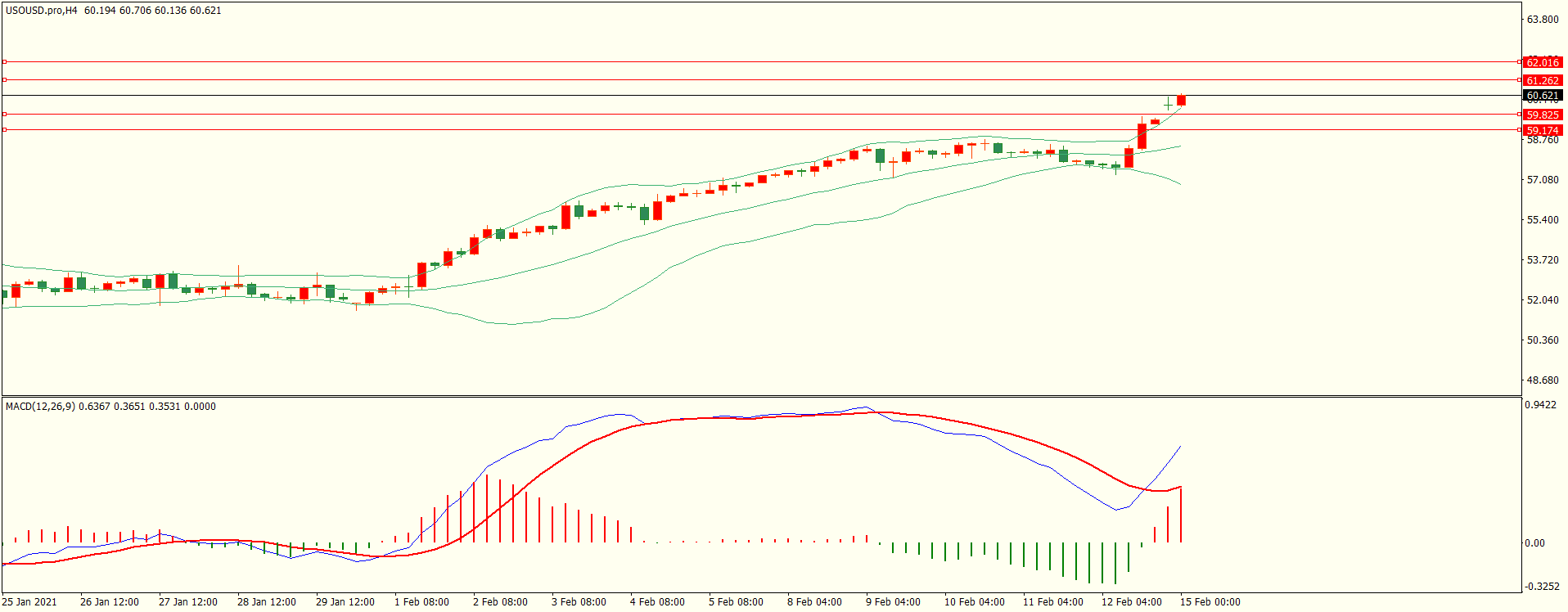The height and width of the screenshot is (612, 1568).
Task: Select the 59.825 horizontal line price tag
Action: click(x=1543, y=115)
